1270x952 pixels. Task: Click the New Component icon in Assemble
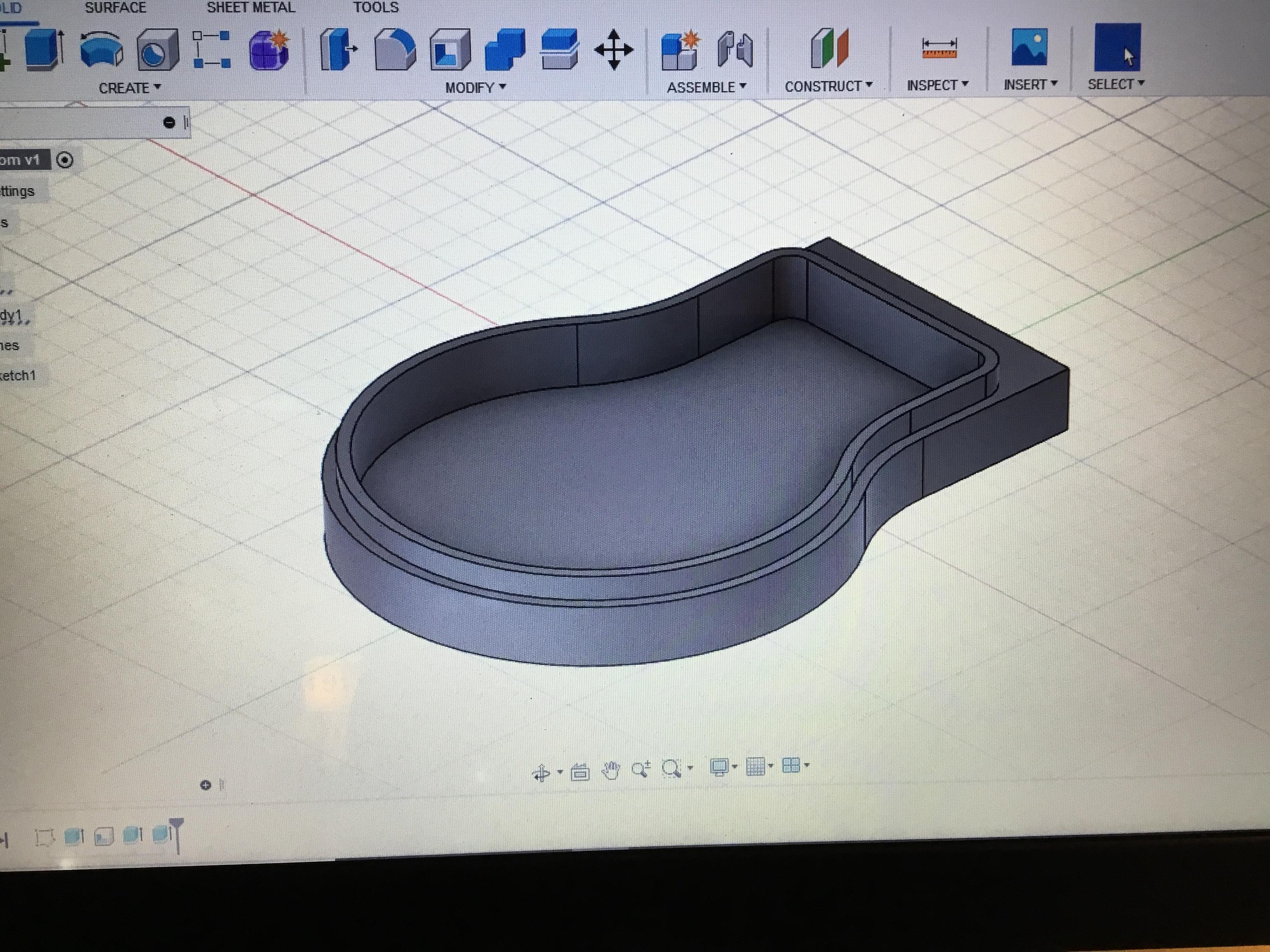[x=681, y=50]
